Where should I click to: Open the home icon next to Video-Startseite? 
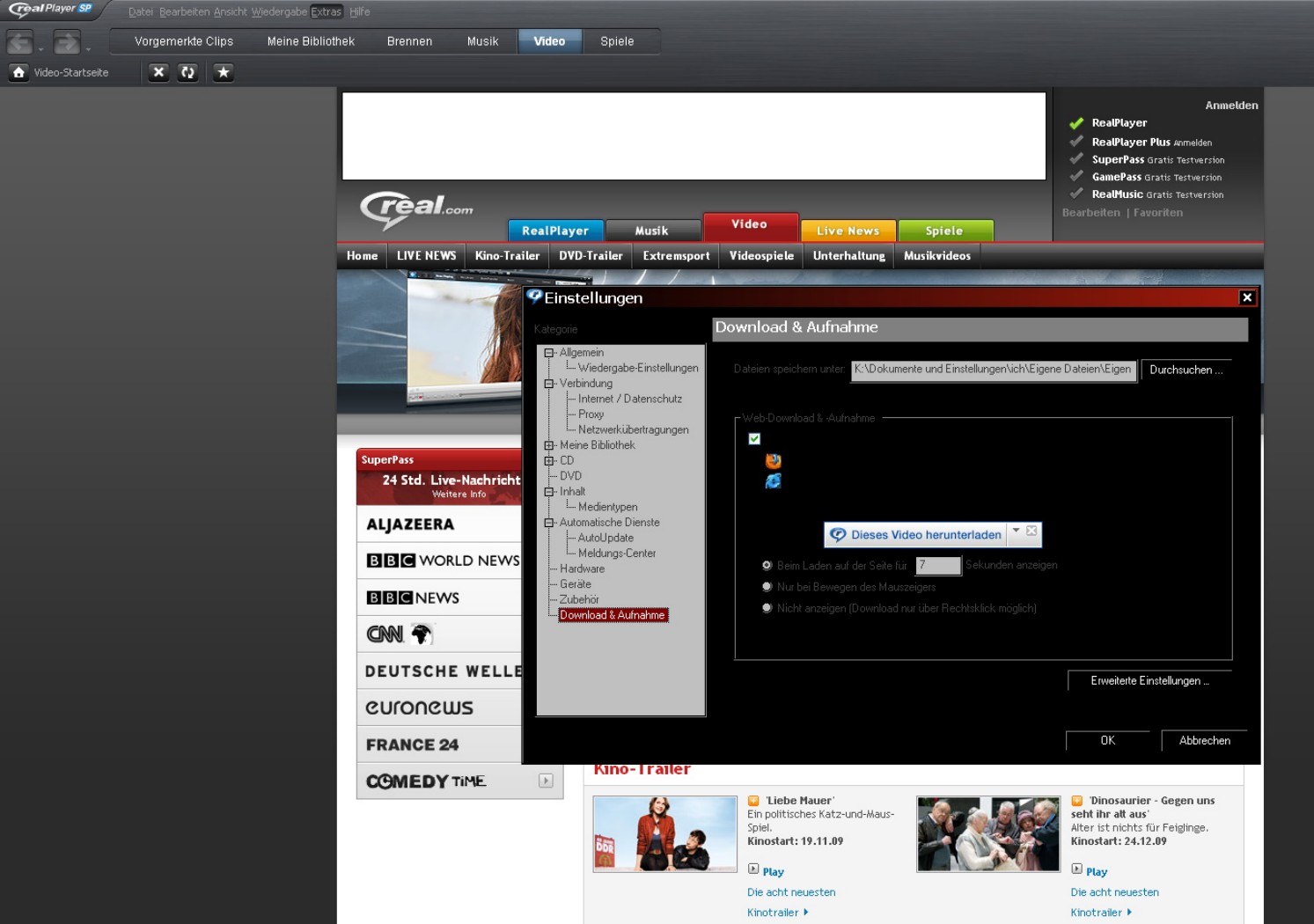coord(18,72)
